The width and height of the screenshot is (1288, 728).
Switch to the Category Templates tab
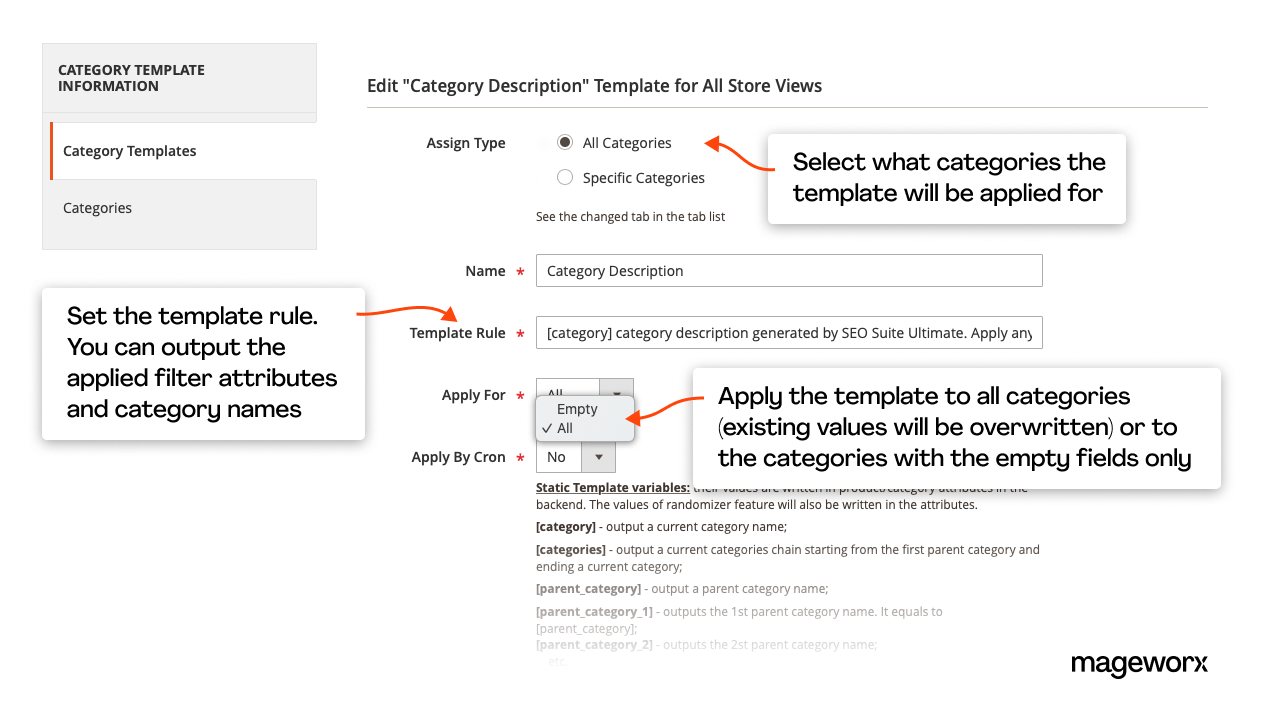(129, 150)
